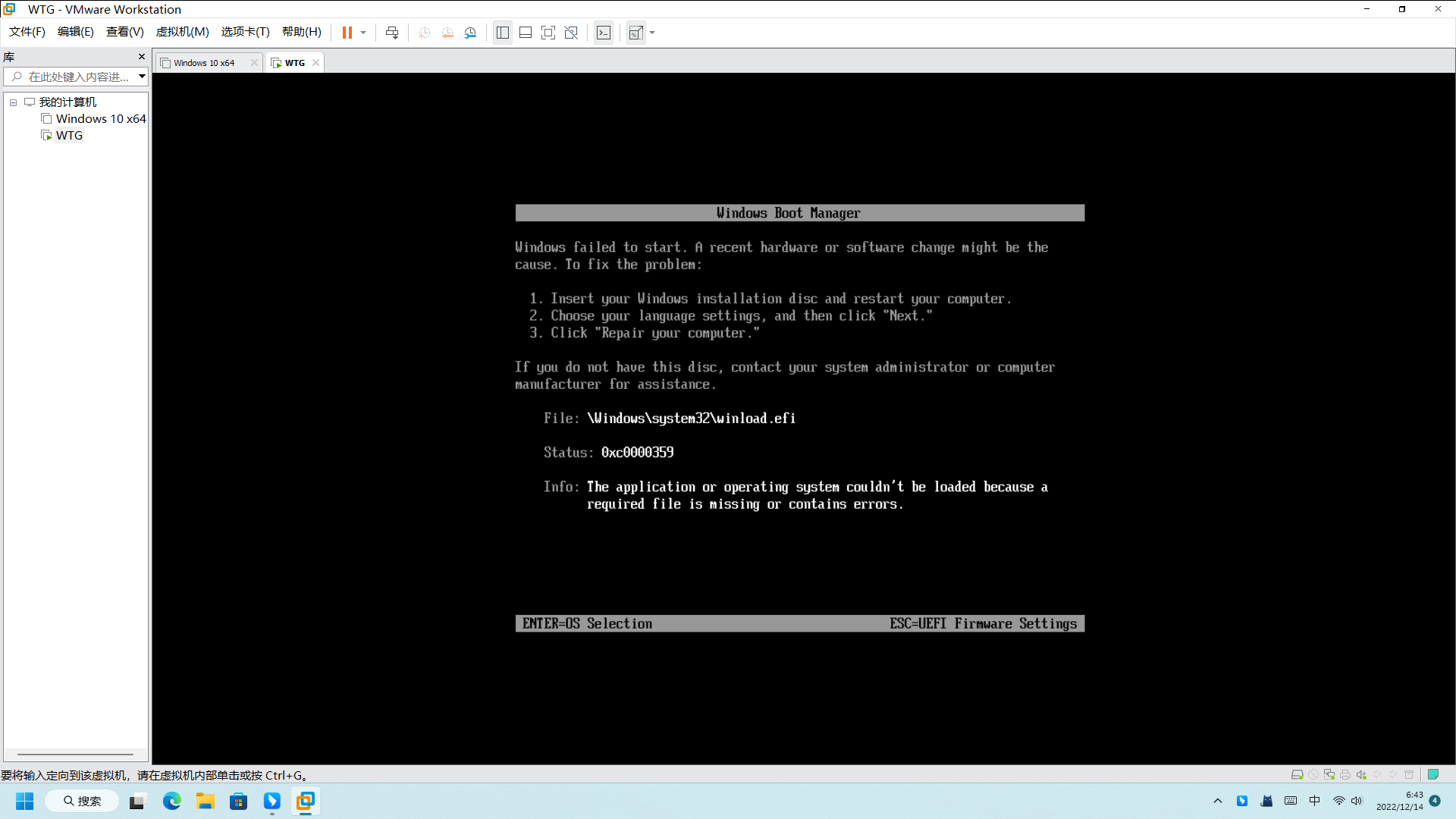Open the suspend button dropdown arrow
Viewport: 1456px width, 819px height.
tap(362, 33)
